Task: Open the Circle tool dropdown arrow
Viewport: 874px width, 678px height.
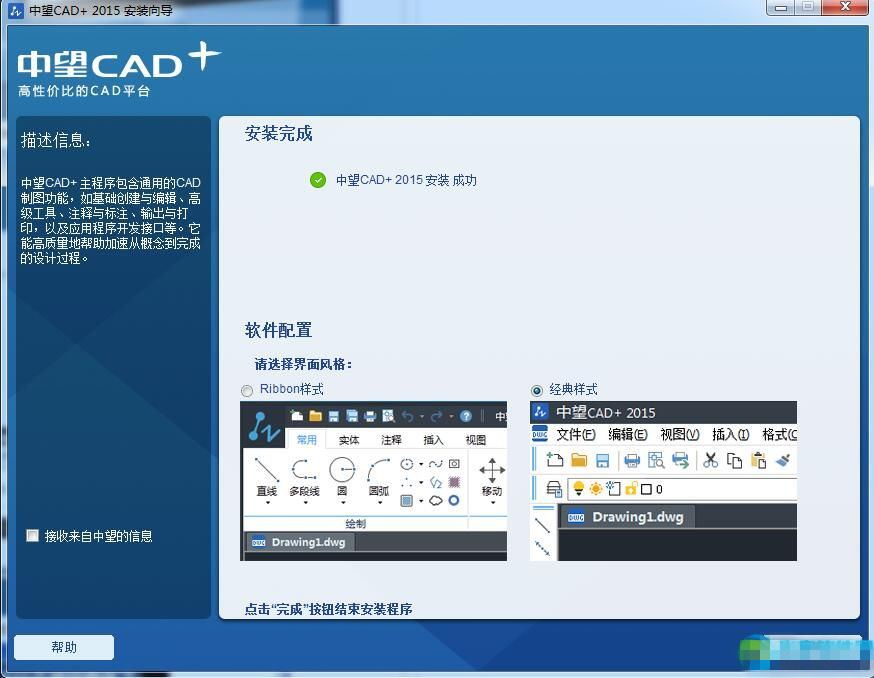Action: 344,502
